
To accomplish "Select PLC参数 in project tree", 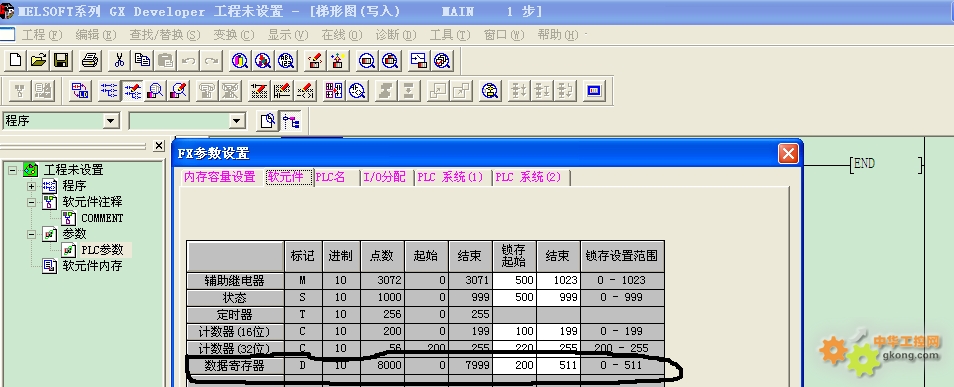I will tap(102, 249).
